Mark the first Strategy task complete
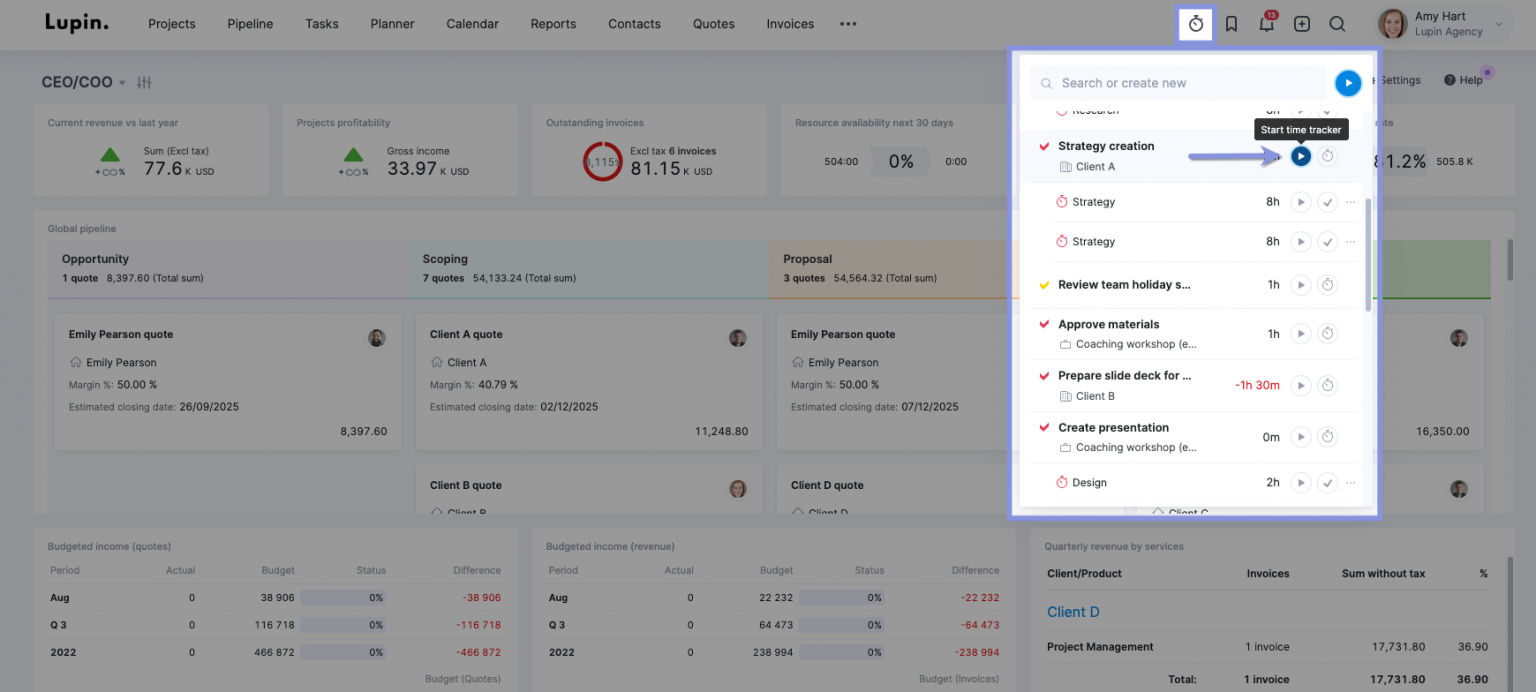The width and height of the screenshot is (1536, 692). (1327, 201)
